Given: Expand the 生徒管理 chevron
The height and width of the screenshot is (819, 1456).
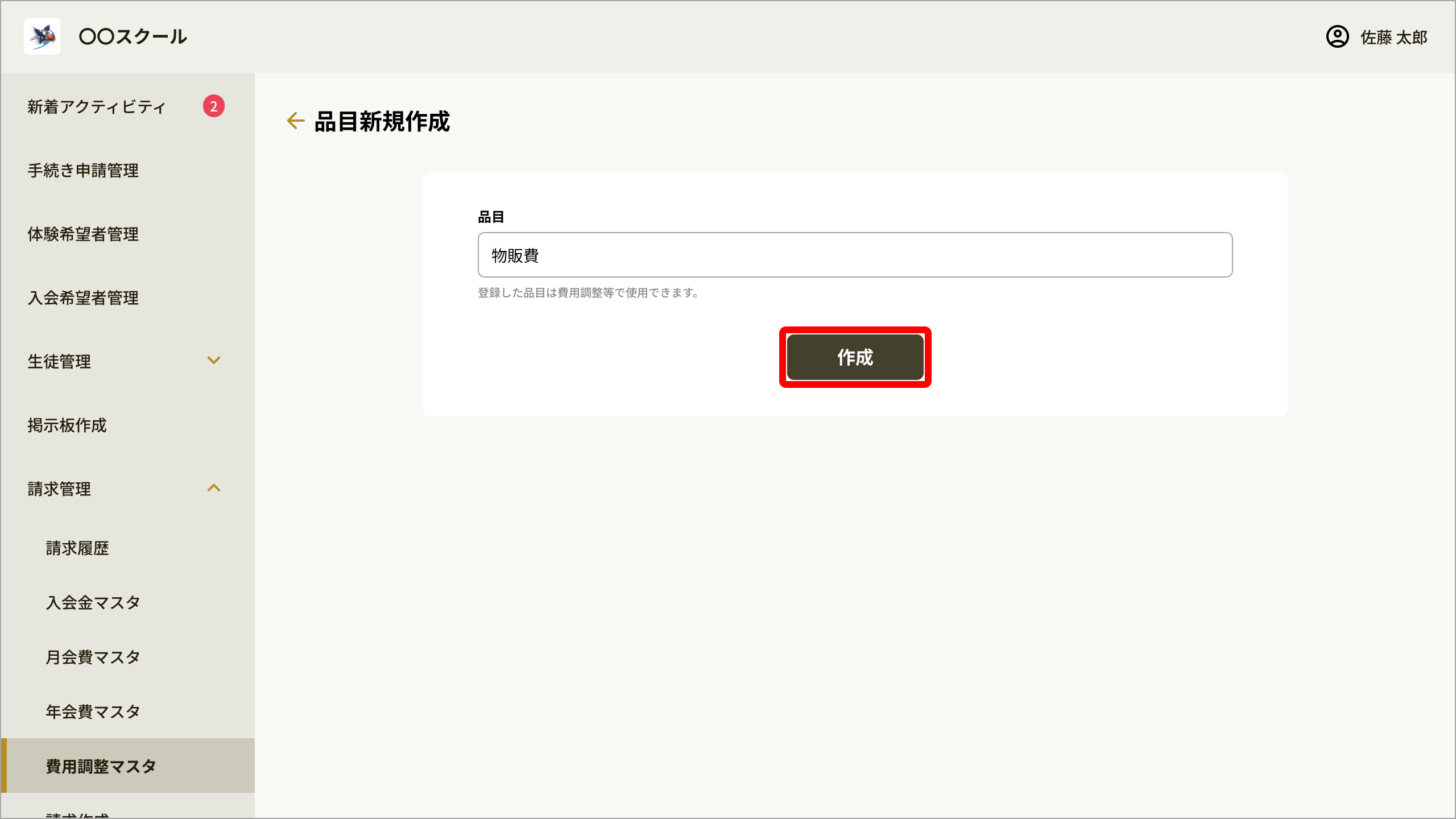Looking at the screenshot, I should point(214,361).
